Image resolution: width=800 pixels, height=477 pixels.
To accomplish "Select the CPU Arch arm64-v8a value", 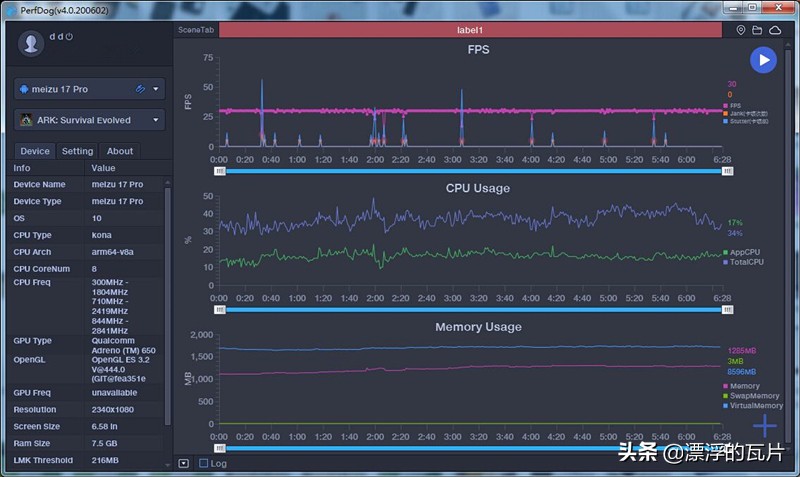I will click(112, 252).
